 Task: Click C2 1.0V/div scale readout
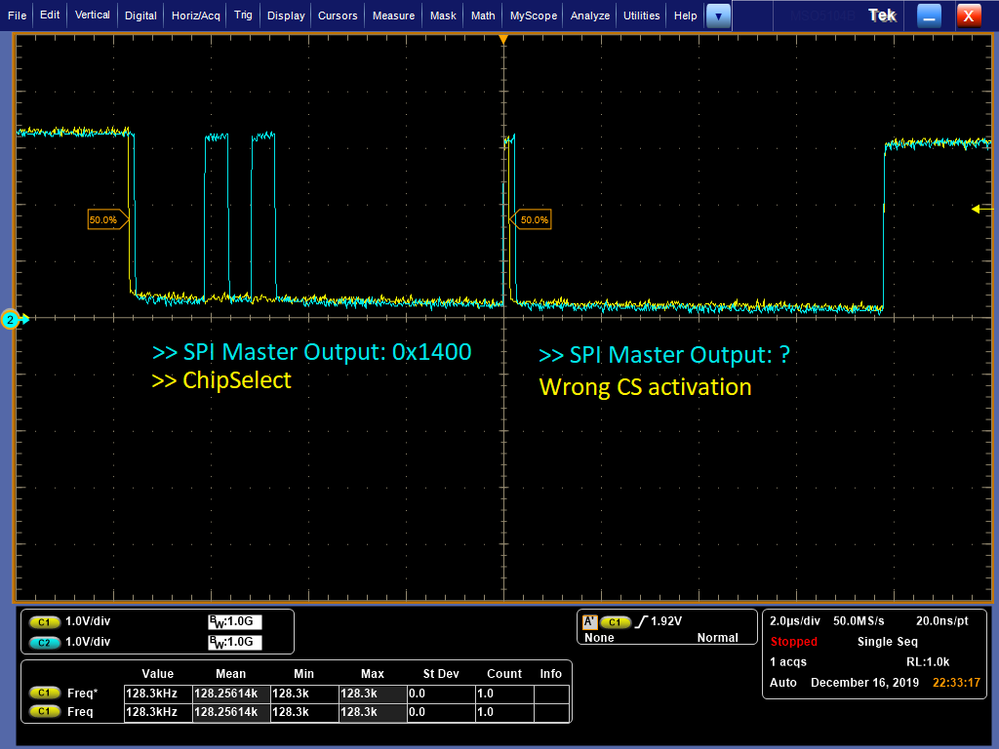[88, 642]
